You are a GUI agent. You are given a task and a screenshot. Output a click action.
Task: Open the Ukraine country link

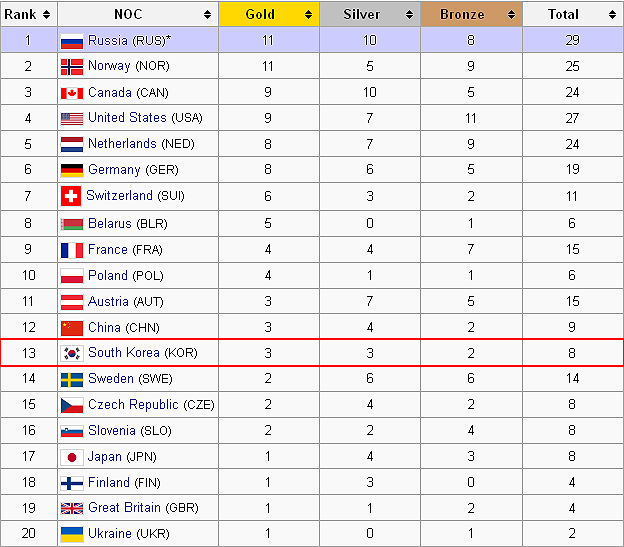tap(110, 533)
